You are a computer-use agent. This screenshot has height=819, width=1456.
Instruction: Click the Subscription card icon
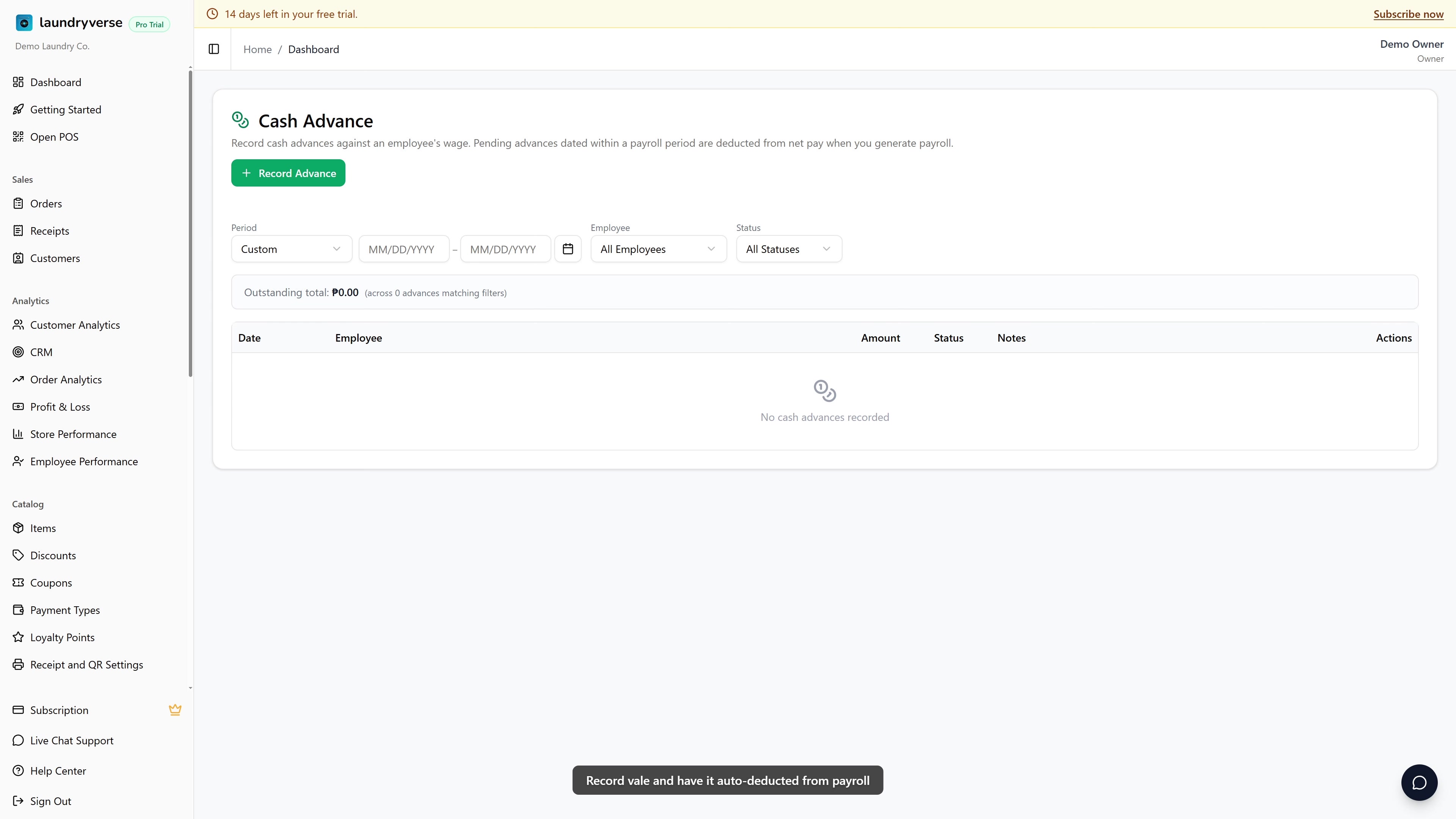pos(18,710)
